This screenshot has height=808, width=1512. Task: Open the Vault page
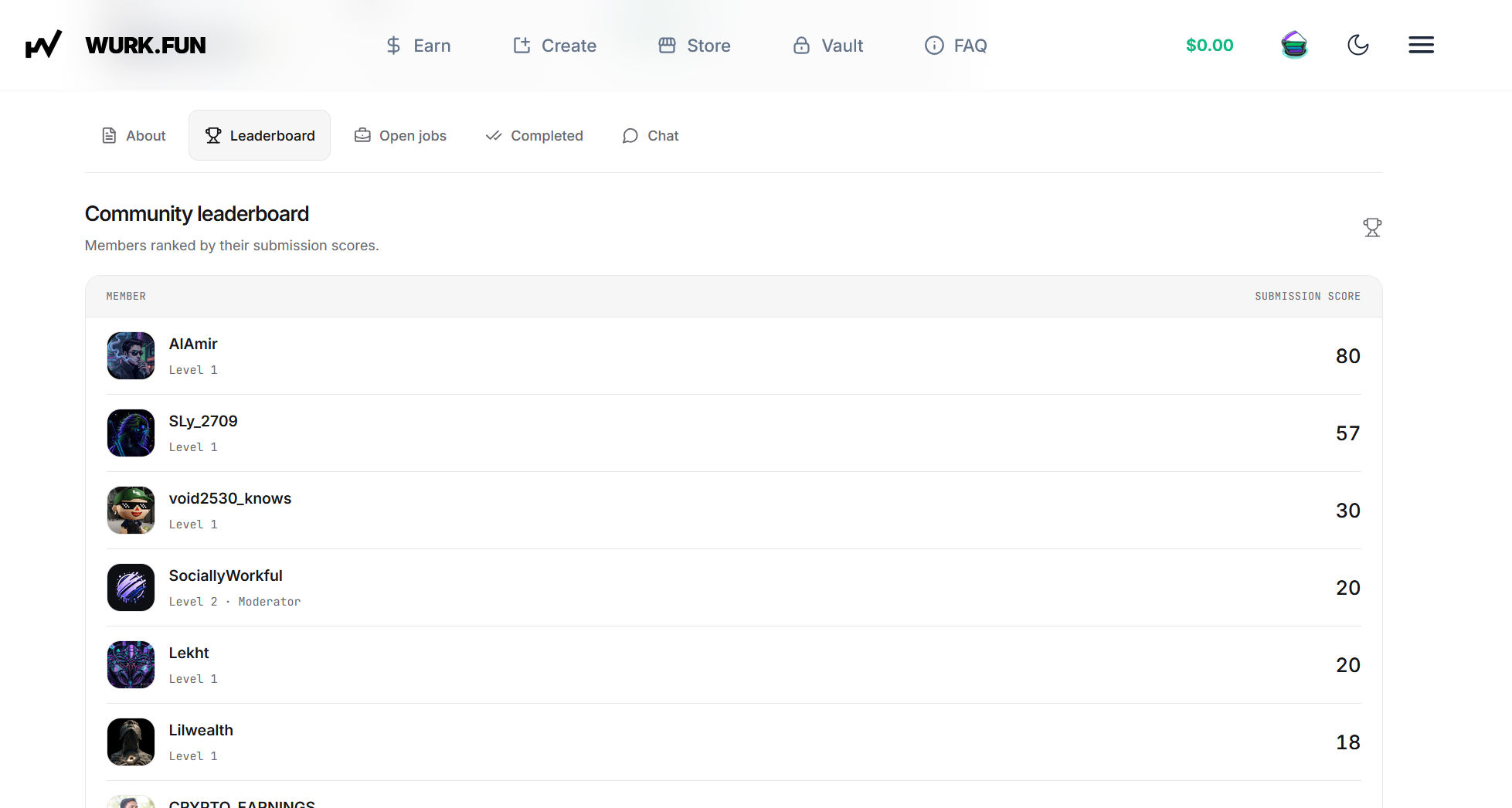tap(827, 46)
